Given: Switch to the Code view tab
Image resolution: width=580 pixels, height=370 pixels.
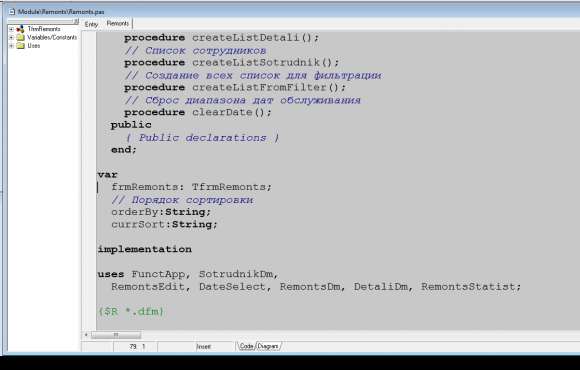Looking at the screenshot, I should point(246,346).
